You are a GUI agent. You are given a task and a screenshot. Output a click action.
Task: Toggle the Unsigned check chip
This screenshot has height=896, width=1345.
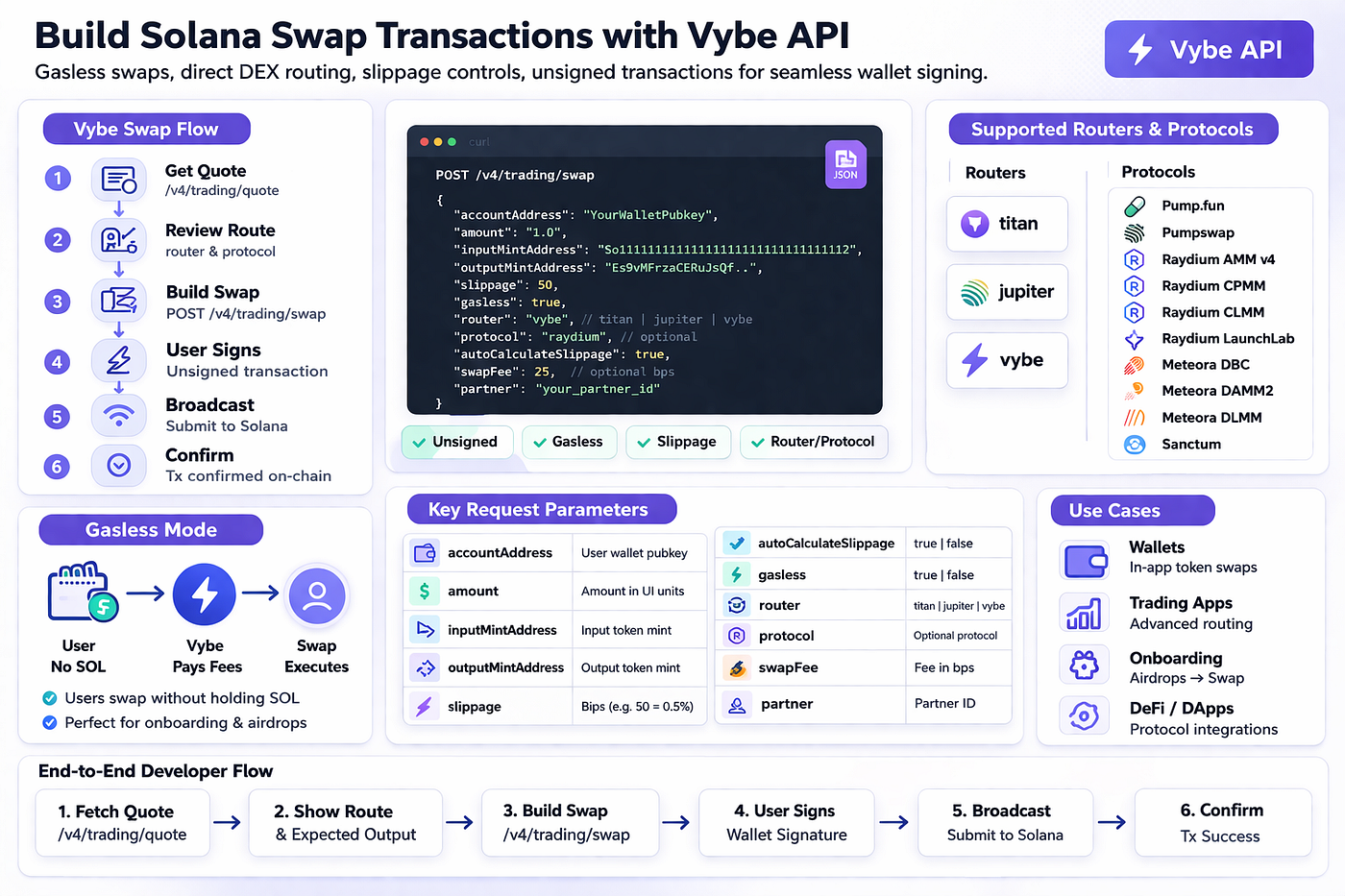tap(456, 442)
